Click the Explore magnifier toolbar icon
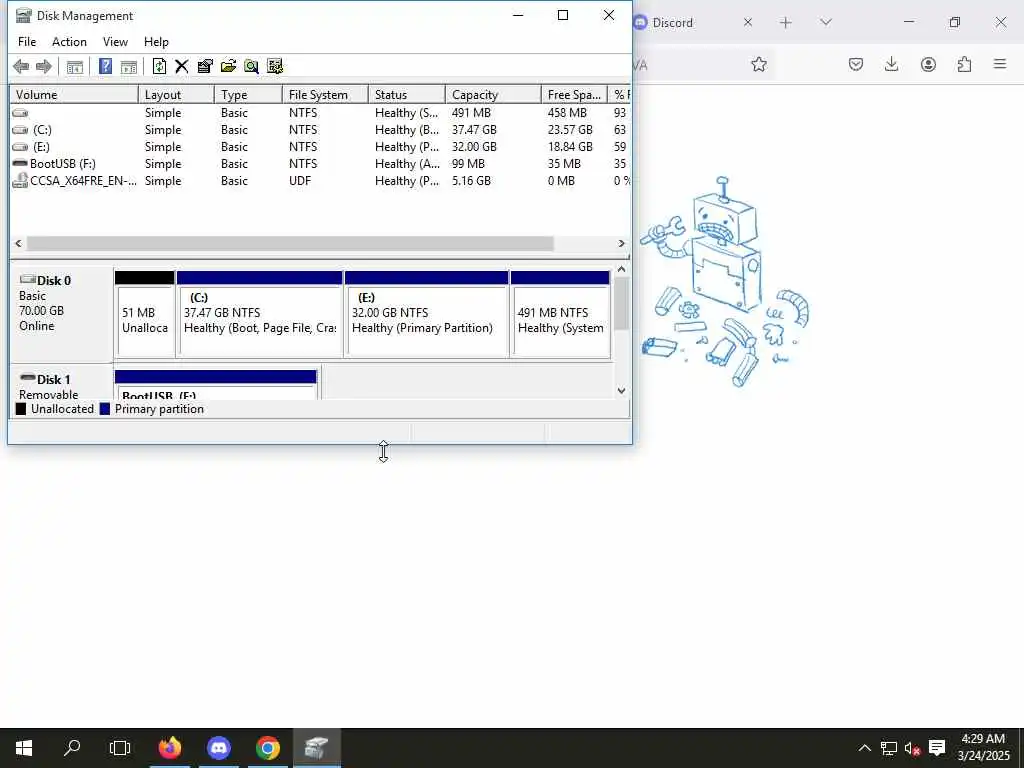 [251, 66]
